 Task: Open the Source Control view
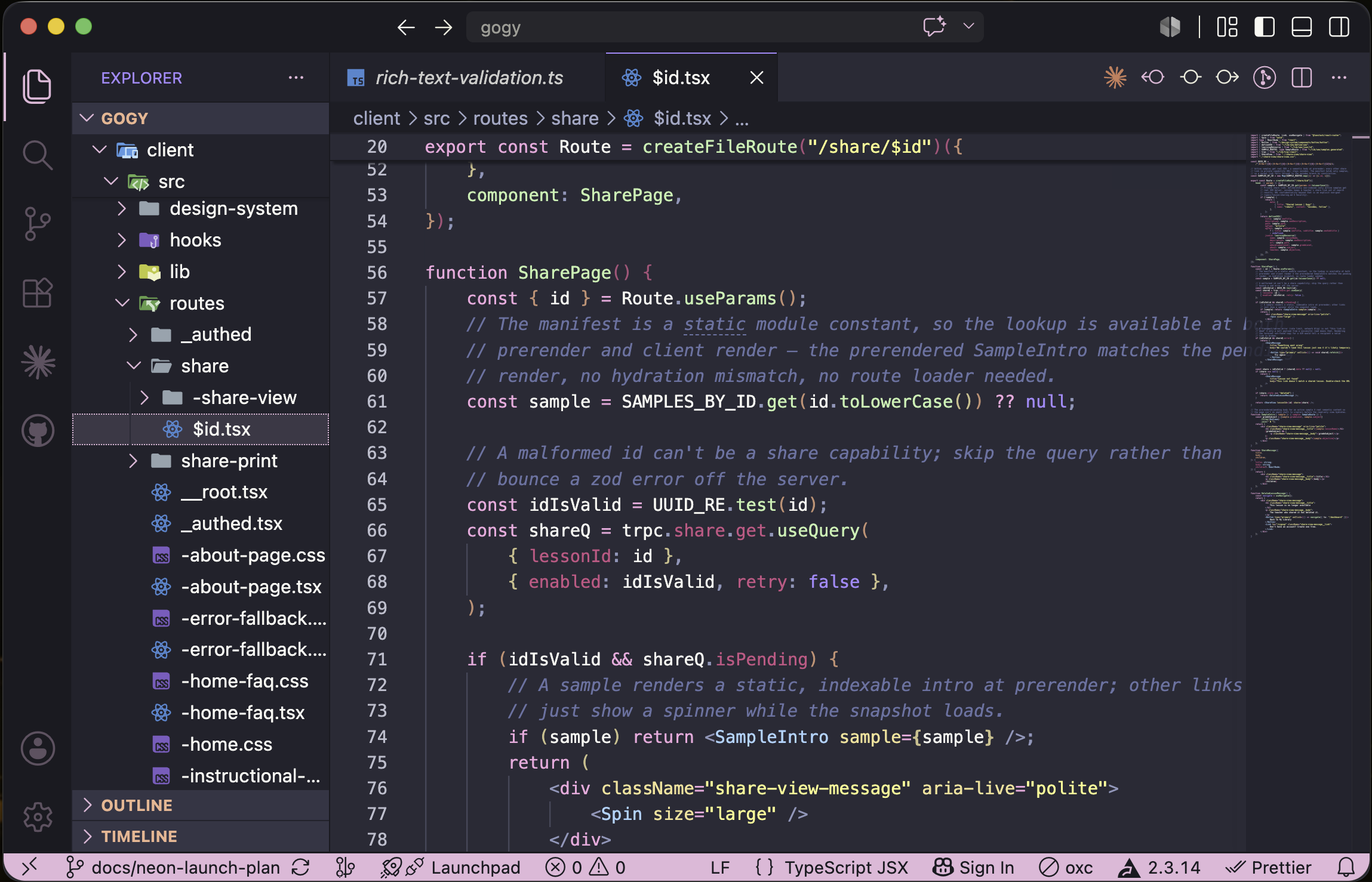tap(37, 224)
